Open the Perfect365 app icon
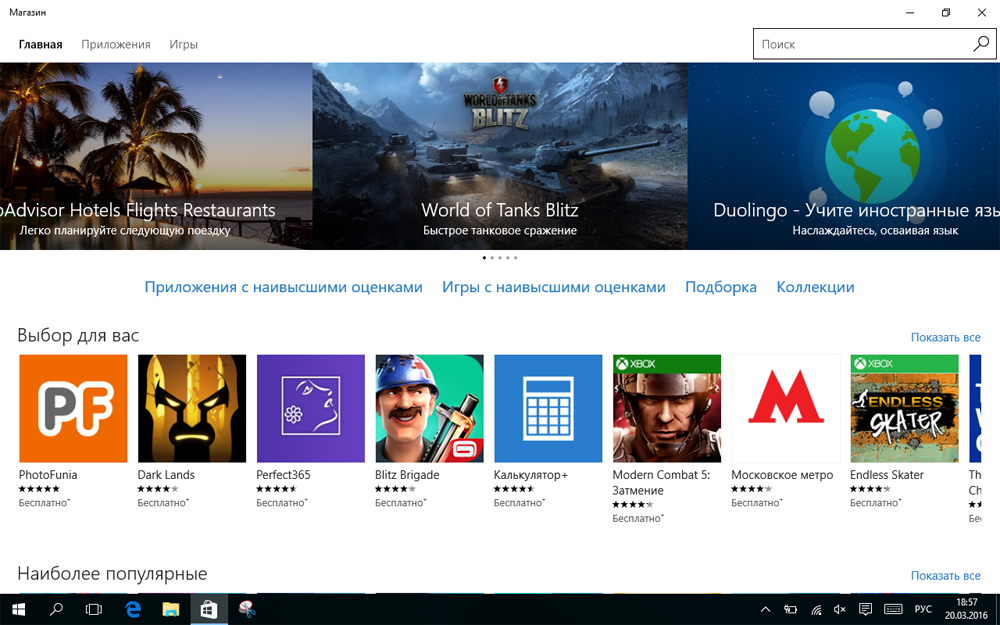This screenshot has width=1000, height=625. 311,408
